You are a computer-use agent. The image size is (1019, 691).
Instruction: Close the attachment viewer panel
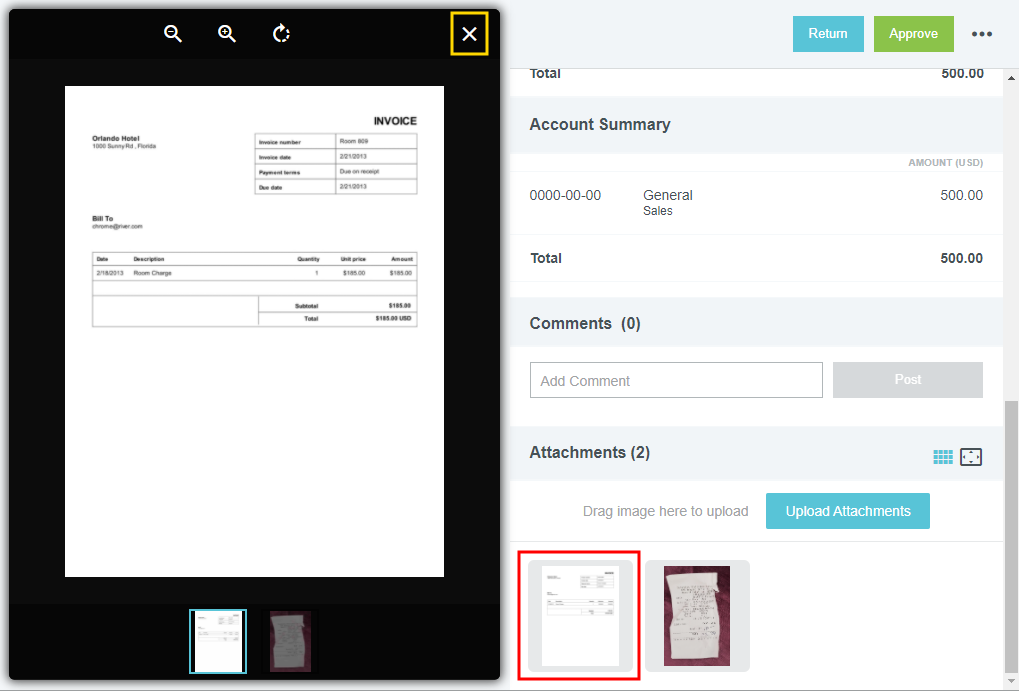pyautogui.click(x=469, y=34)
